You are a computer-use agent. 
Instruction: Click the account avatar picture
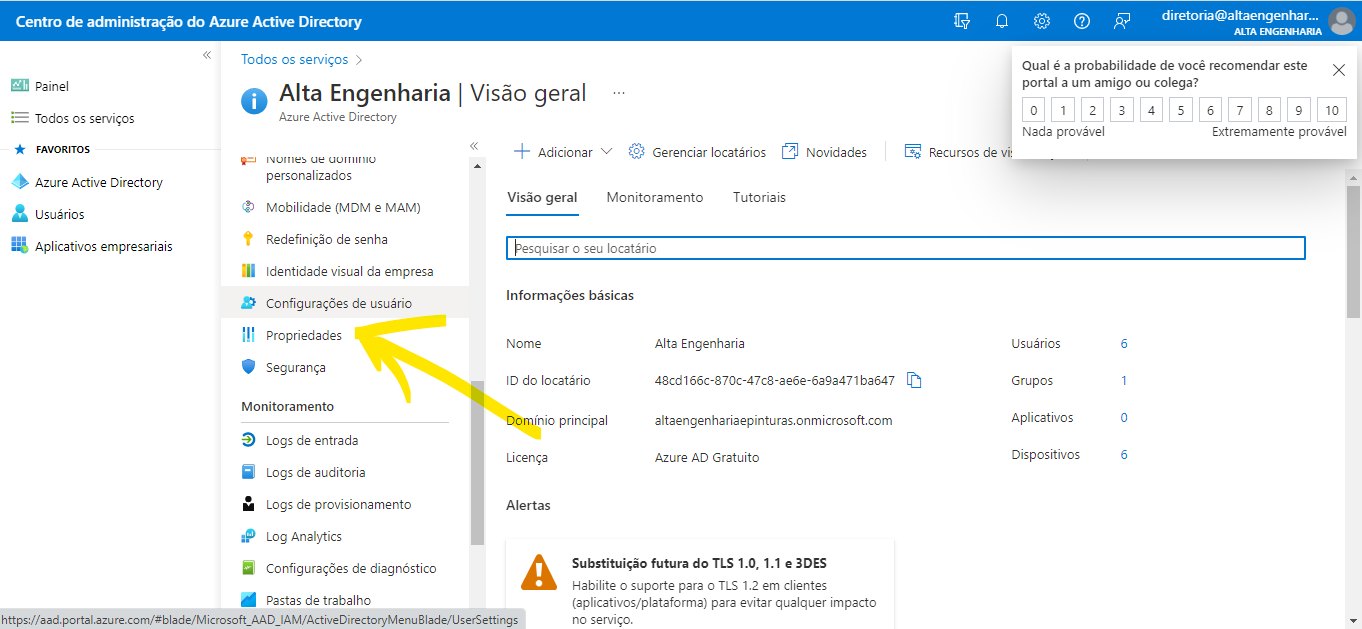click(x=1341, y=21)
